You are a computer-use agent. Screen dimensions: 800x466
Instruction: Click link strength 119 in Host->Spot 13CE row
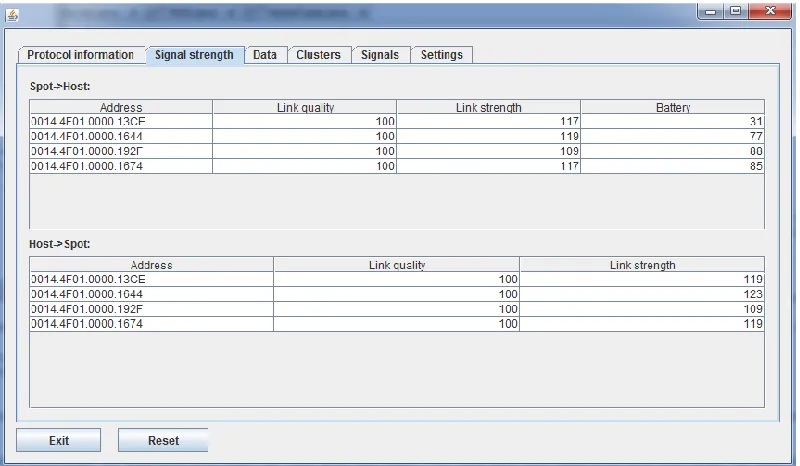tap(642, 279)
